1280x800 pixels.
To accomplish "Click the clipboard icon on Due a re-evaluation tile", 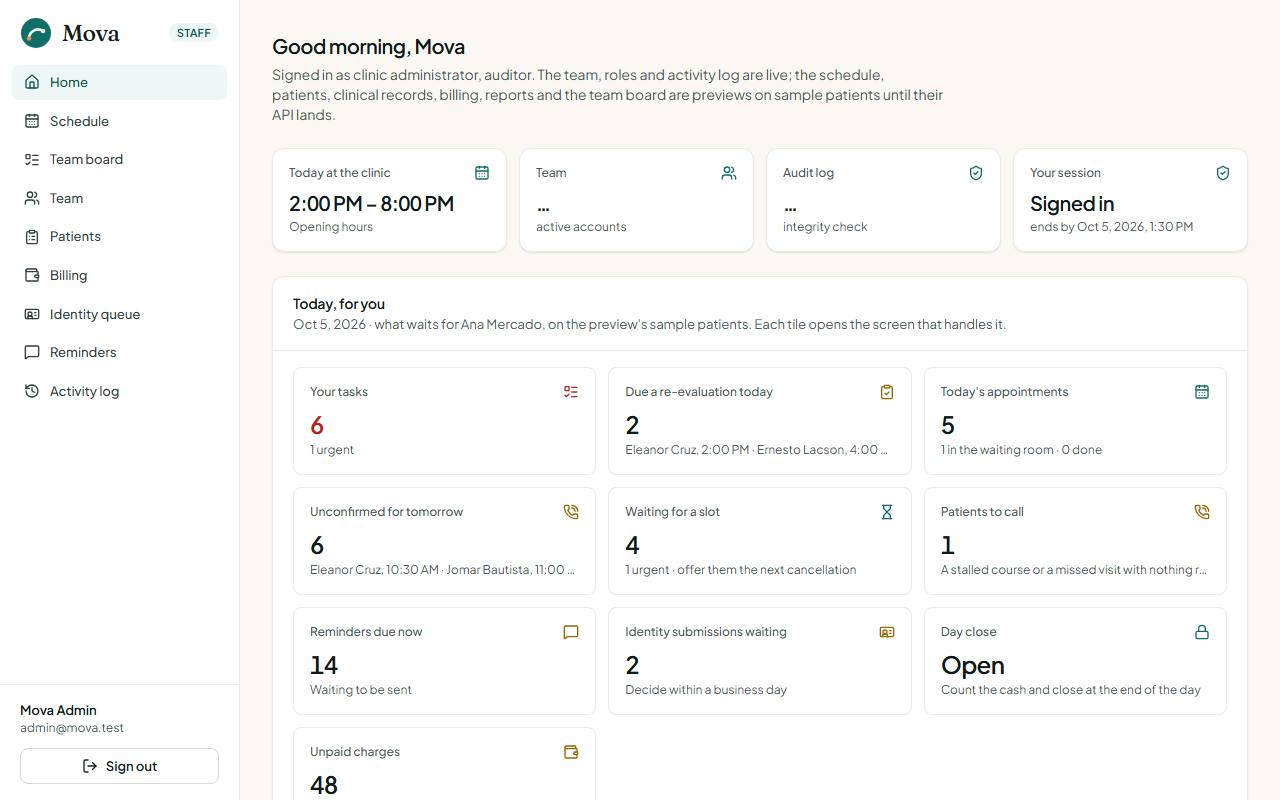I will tap(887, 392).
